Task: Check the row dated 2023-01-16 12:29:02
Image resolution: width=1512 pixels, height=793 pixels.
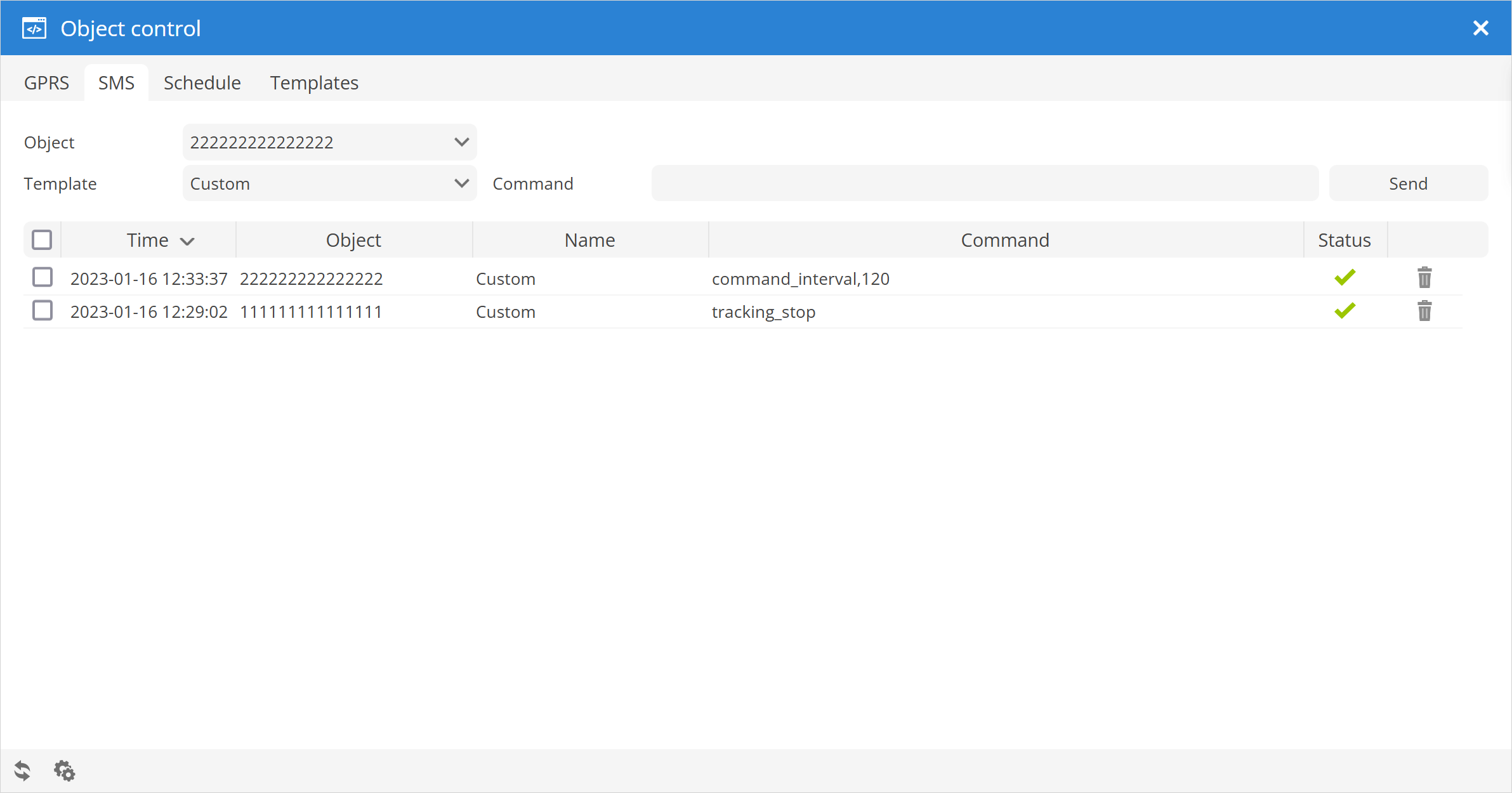Action: (x=43, y=311)
